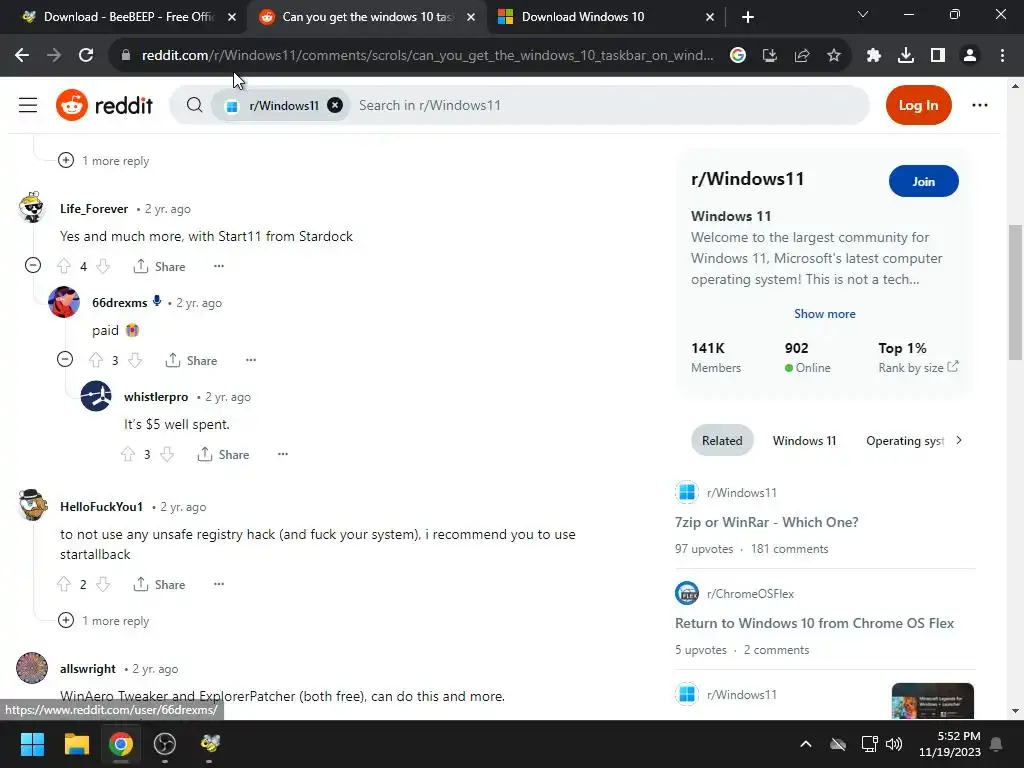Open the Chrome profile icon
The width and height of the screenshot is (1024, 768).
click(970, 56)
